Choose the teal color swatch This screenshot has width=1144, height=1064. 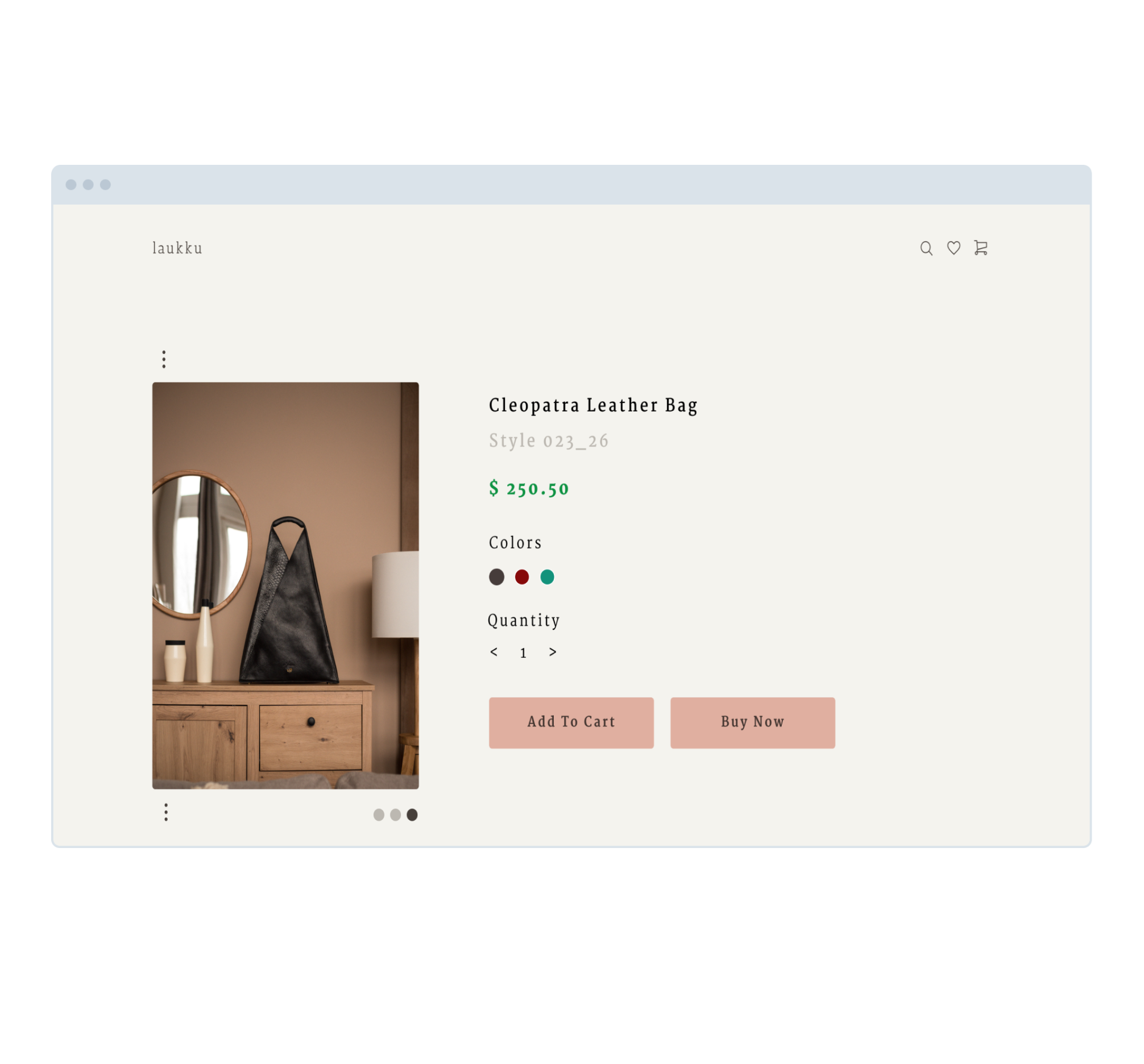pyautogui.click(x=547, y=577)
